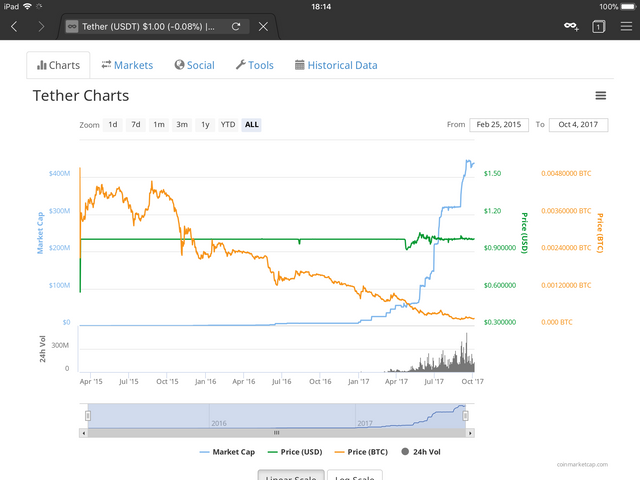Click the $400M market cap axis label
The width and height of the screenshot is (640, 480).
coord(60,173)
